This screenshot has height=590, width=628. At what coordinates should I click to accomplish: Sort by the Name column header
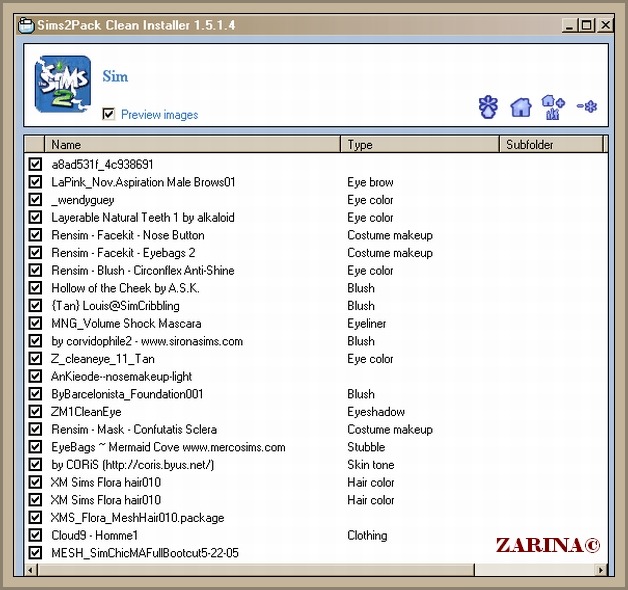point(192,144)
